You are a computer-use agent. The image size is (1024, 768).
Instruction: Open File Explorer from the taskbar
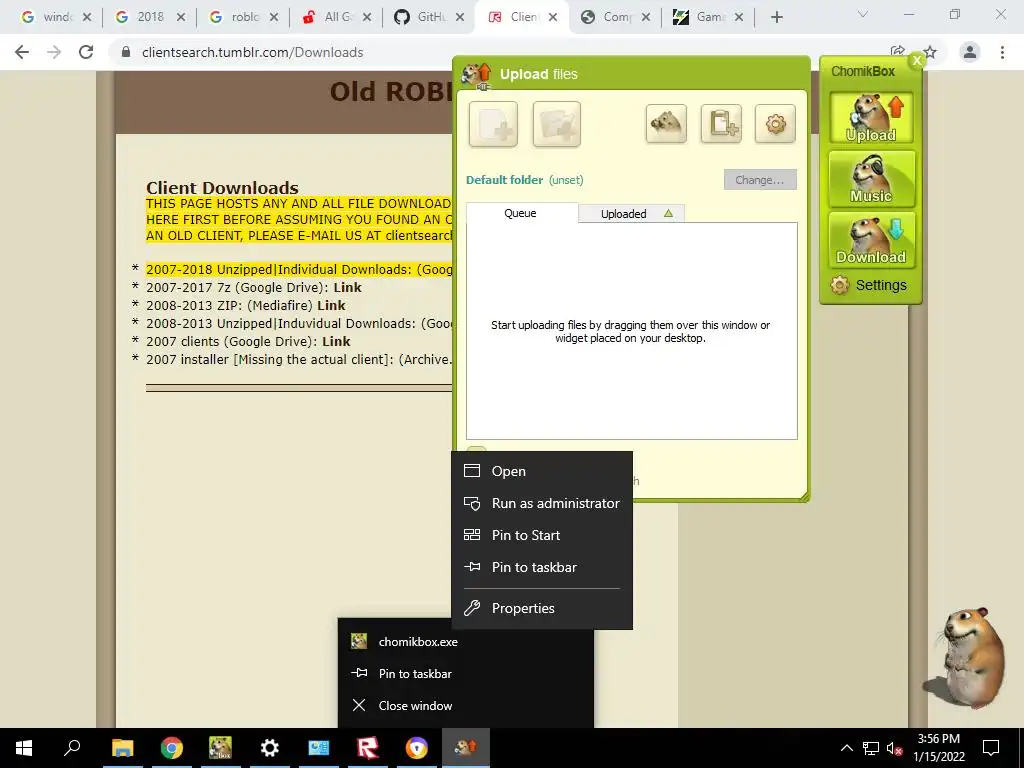pyautogui.click(x=122, y=748)
